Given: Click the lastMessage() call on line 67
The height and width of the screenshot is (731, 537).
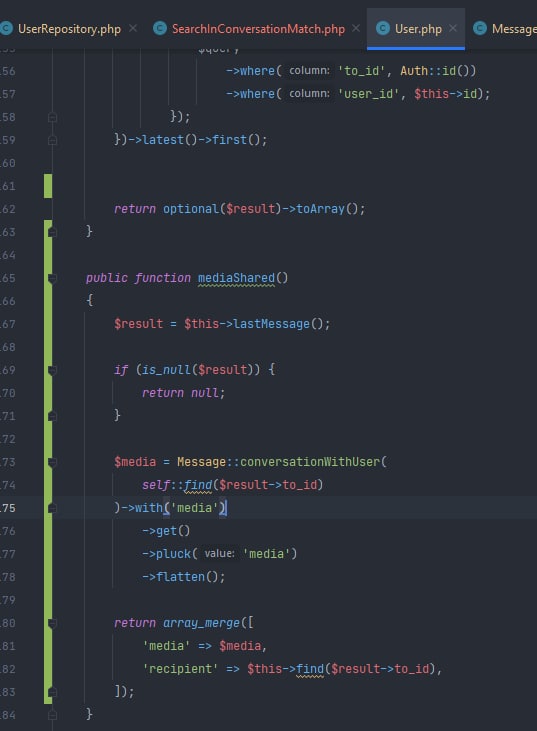Looking at the screenshot, I should coord(281,324).
